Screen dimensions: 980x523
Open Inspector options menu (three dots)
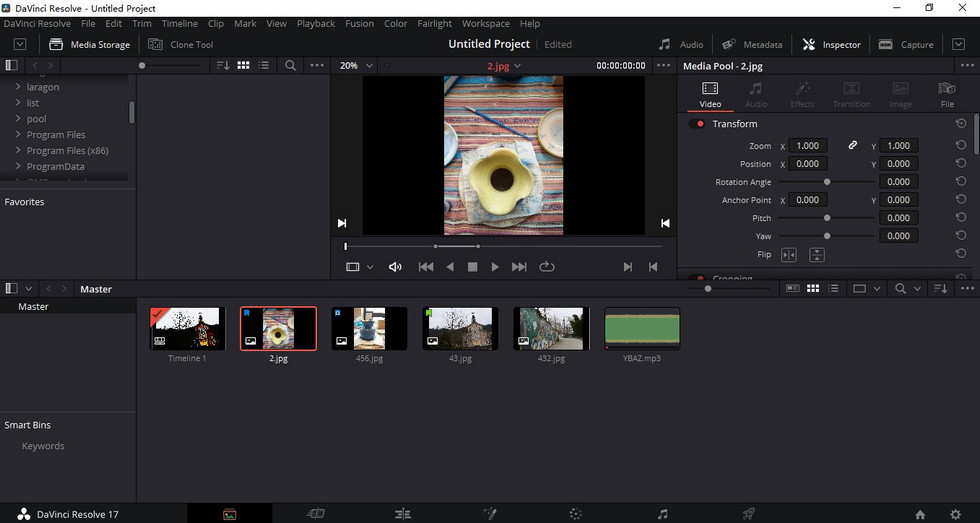[968, 66]
